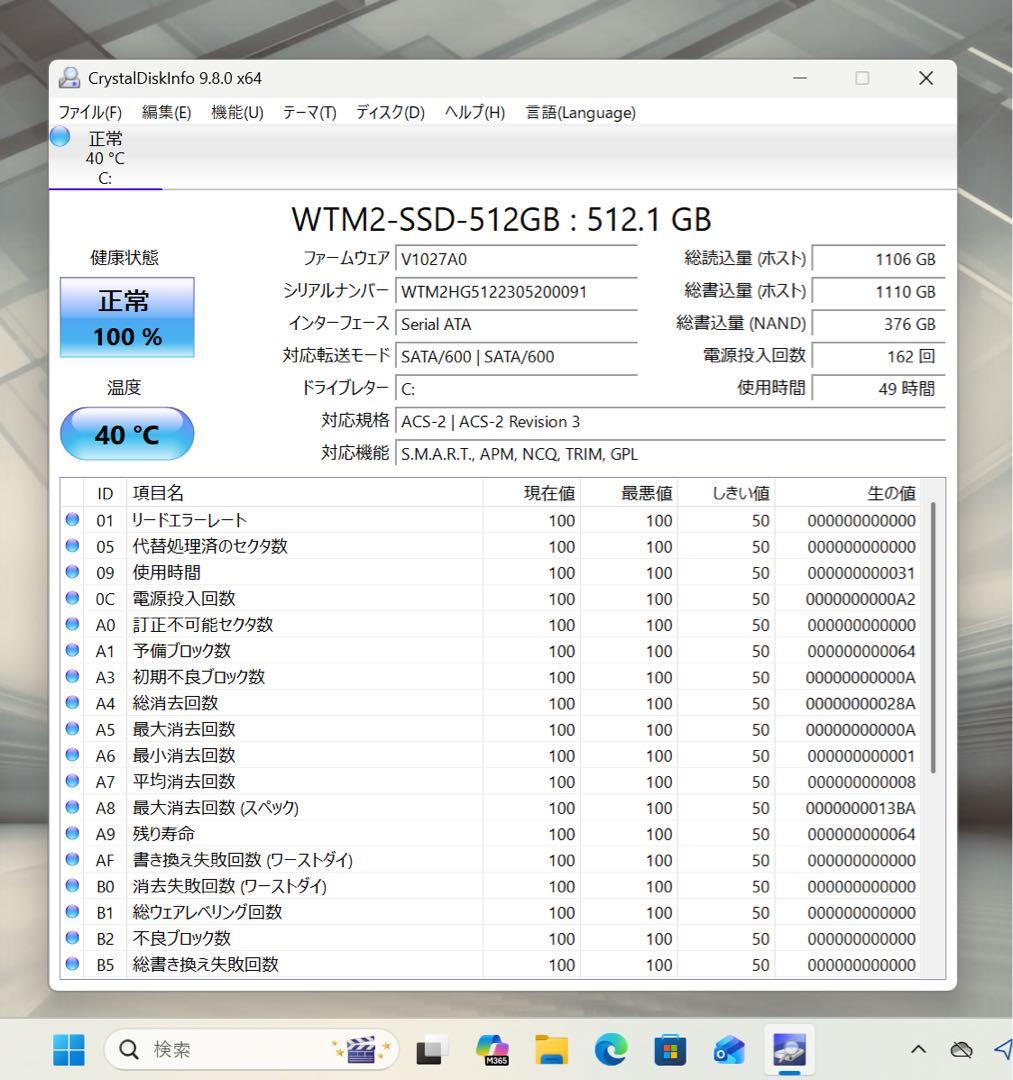Click the blue status indicator beside リードエラーレート

[x=72, y=519]
